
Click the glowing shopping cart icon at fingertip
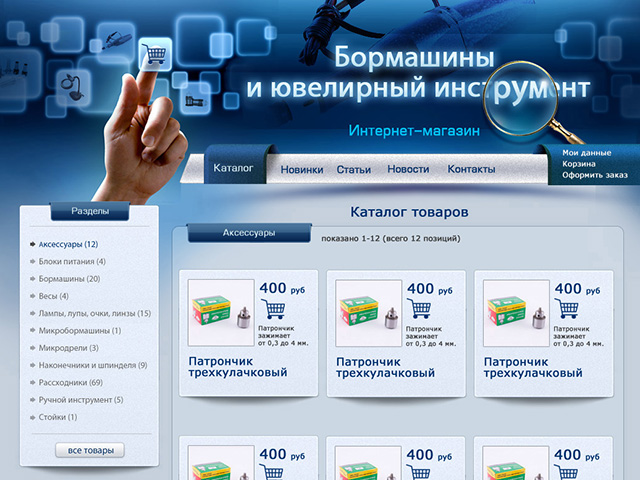[155, 54]
